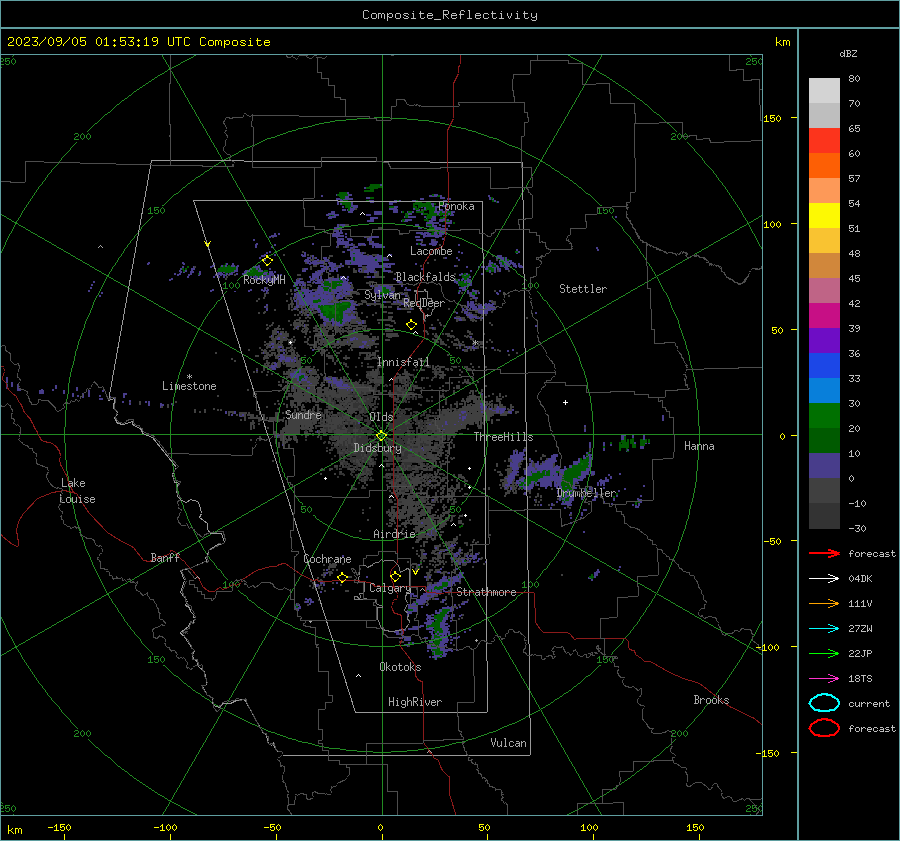Click the dBZ legend heading
Screen dimensions: 900x841
click(848, 54)
